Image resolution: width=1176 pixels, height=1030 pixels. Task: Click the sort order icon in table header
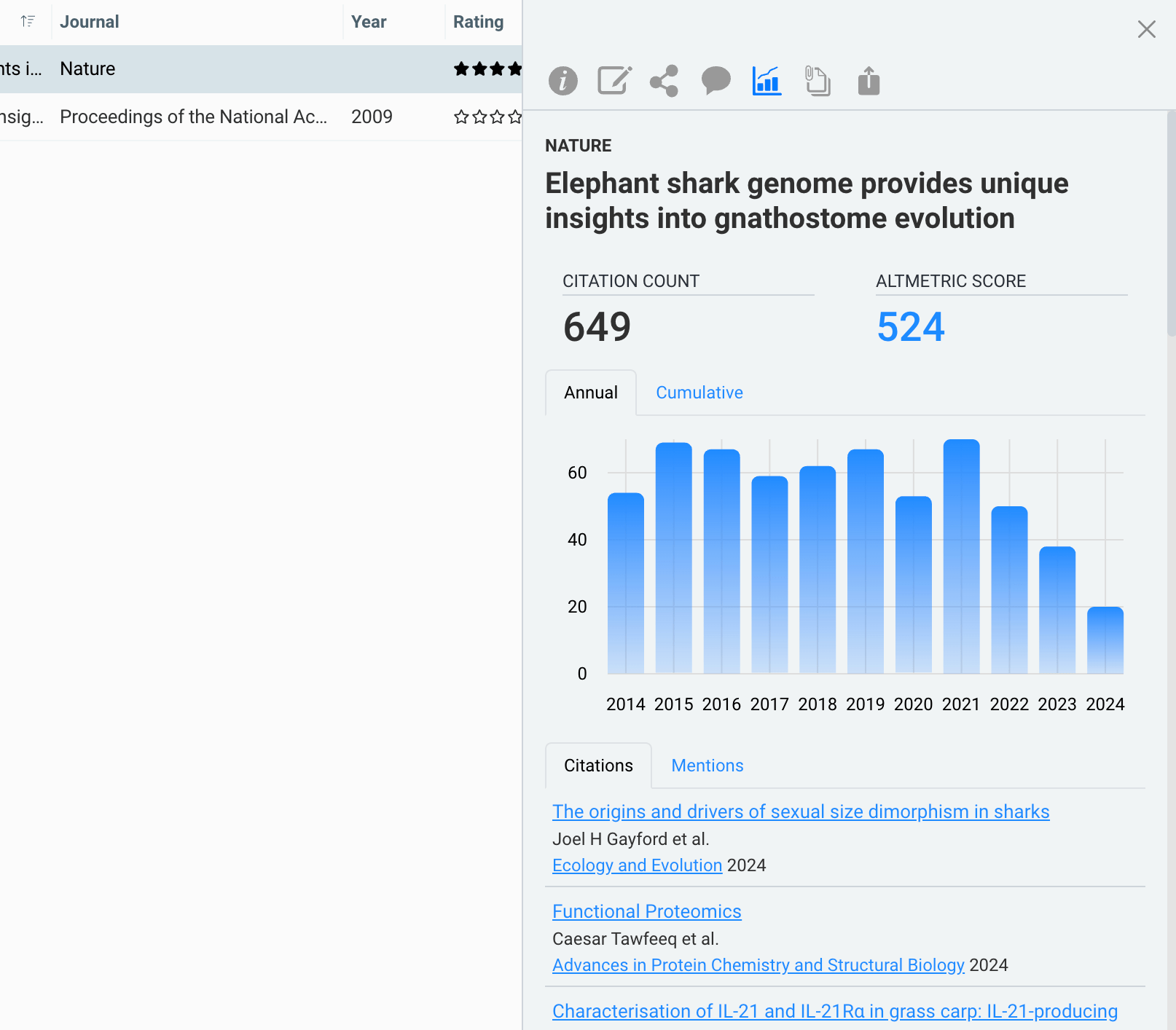tap(28, 21)
